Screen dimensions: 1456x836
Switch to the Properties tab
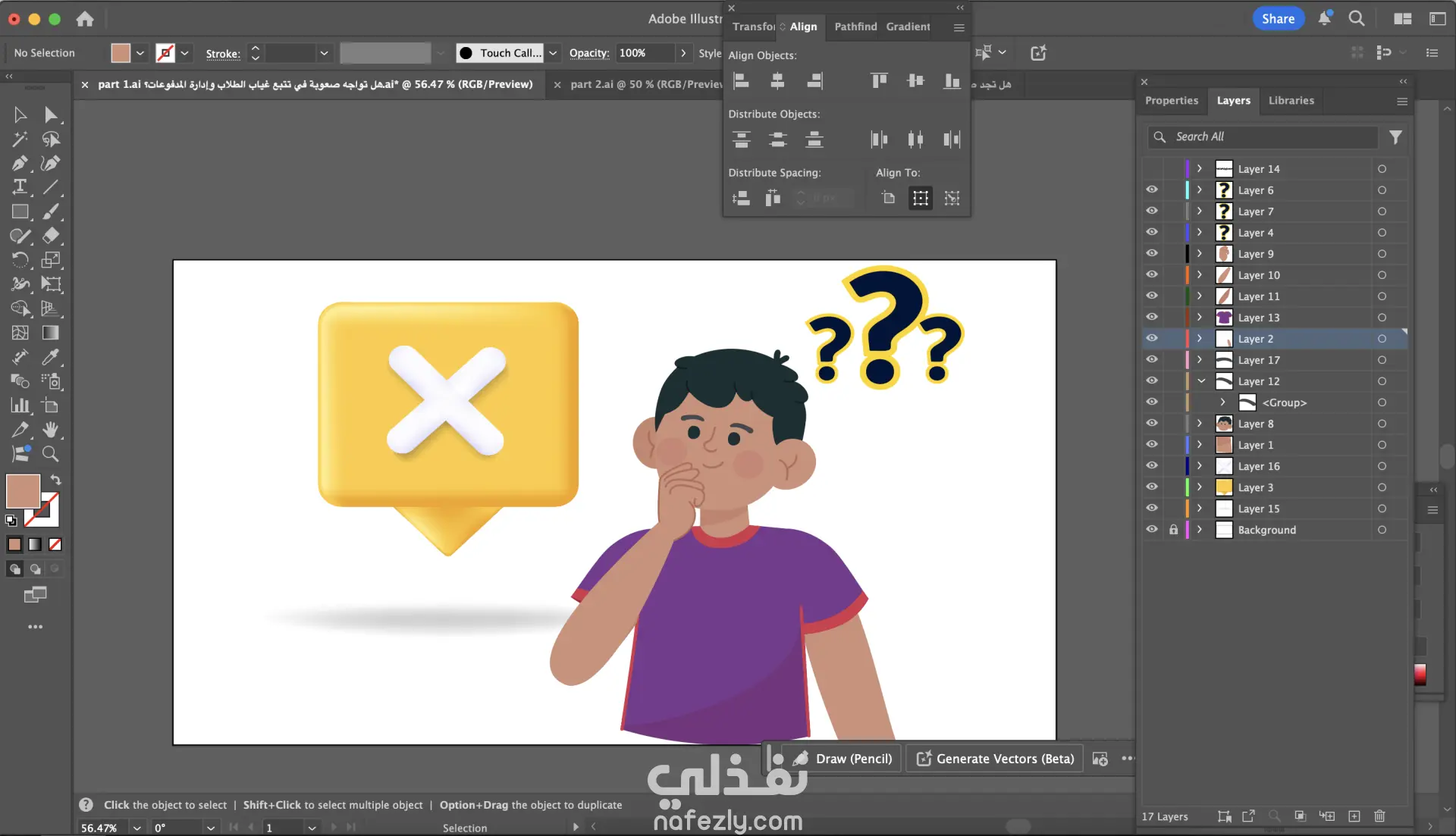[x=1171, y=100]
